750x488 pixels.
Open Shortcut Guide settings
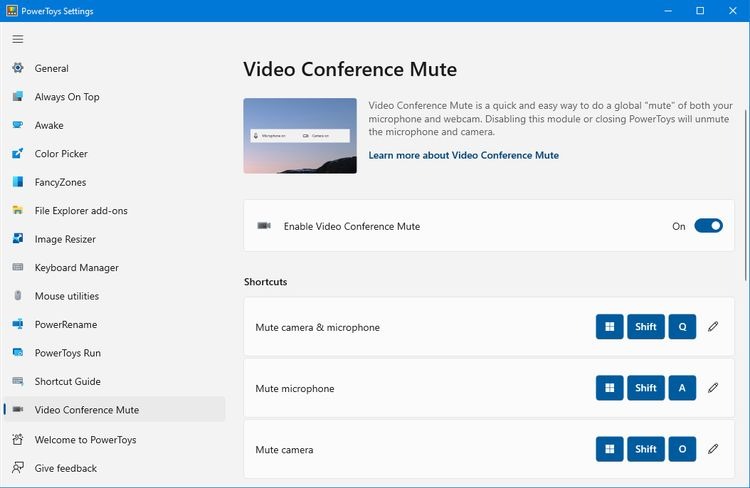click(115, 381)
